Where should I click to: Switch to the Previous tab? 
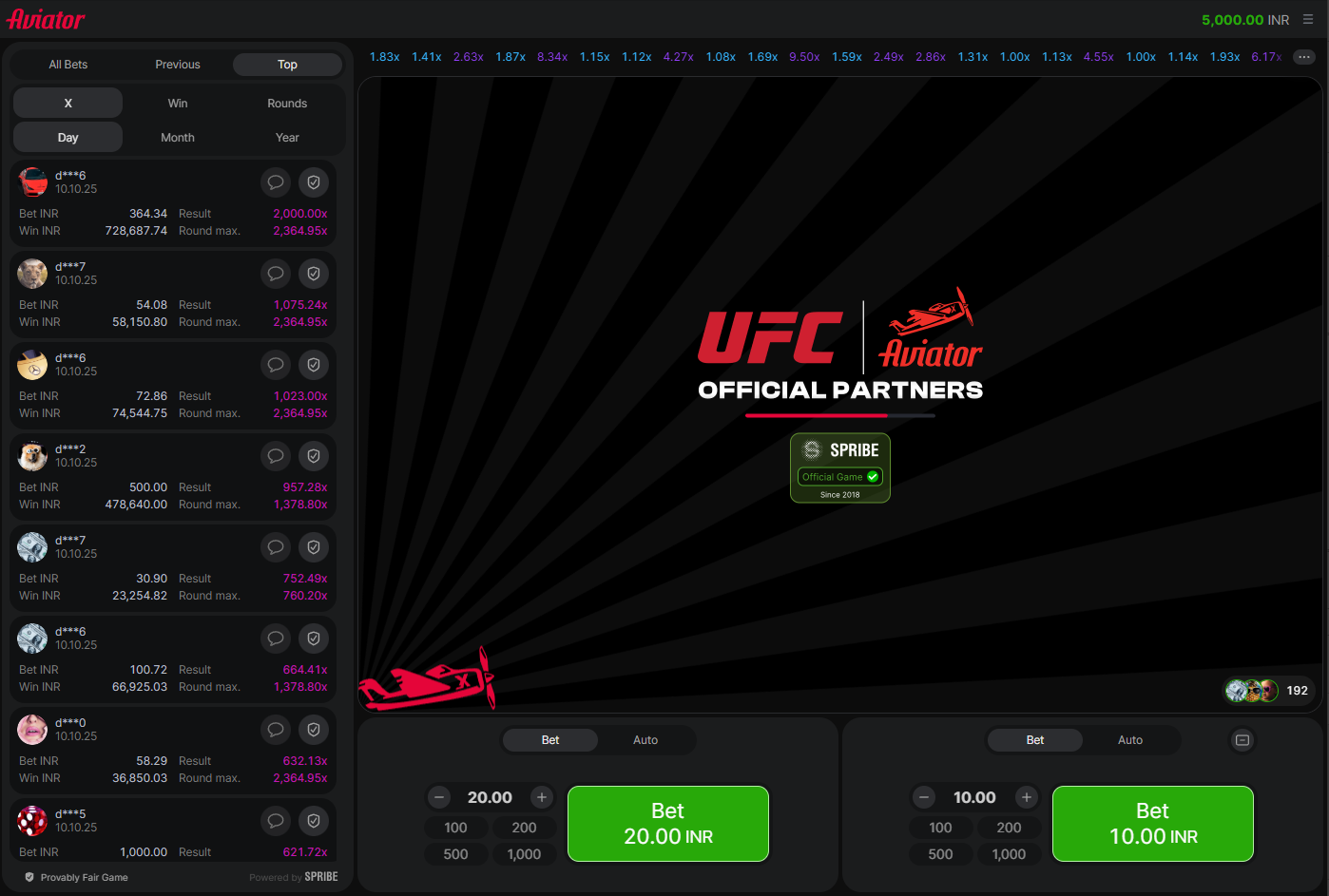(178, 65)
